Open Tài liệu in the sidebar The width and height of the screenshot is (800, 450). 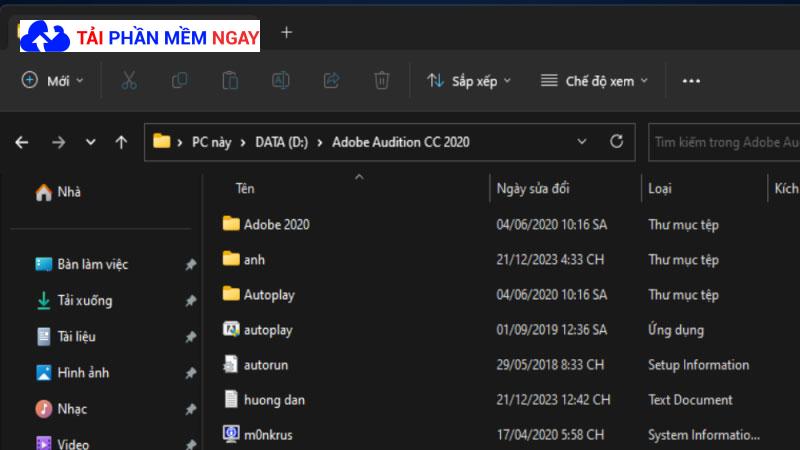[x=65, y=337]
